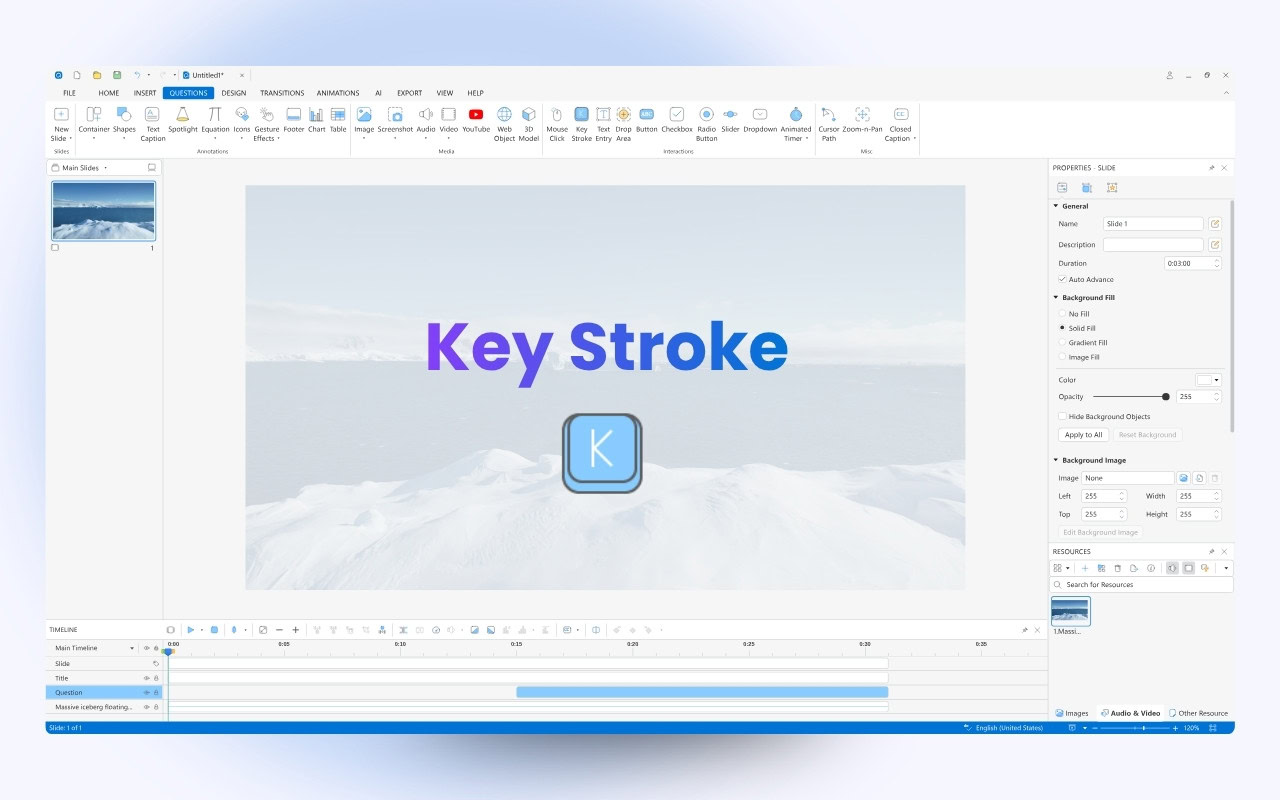Image resolution: width=1280 pixels, height=800 pixels.
Task: Insert Zoom-n-Pan effect
Action: pos(862,120)
